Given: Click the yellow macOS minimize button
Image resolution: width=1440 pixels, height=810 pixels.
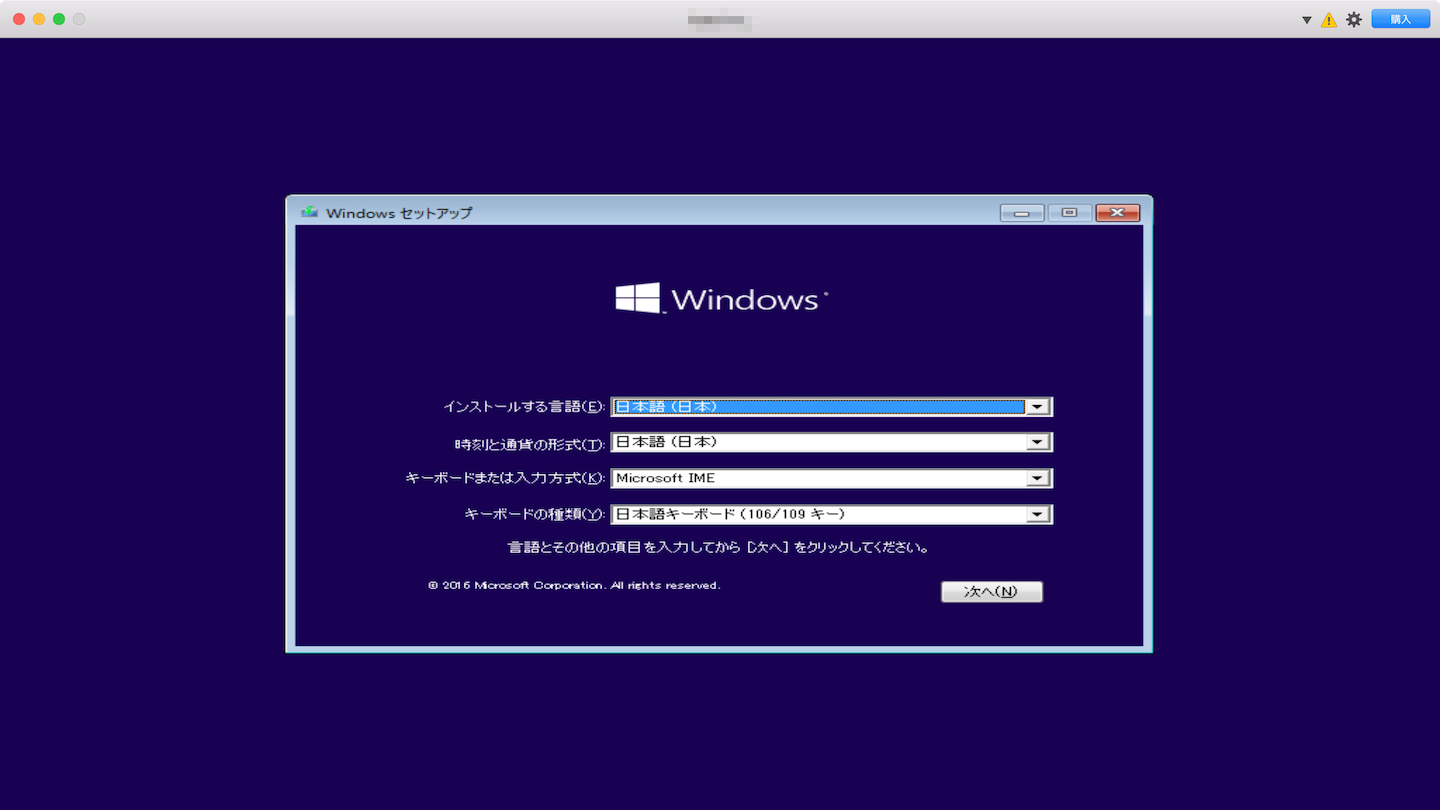Looking at the screenshot, I should pos(39,19).
